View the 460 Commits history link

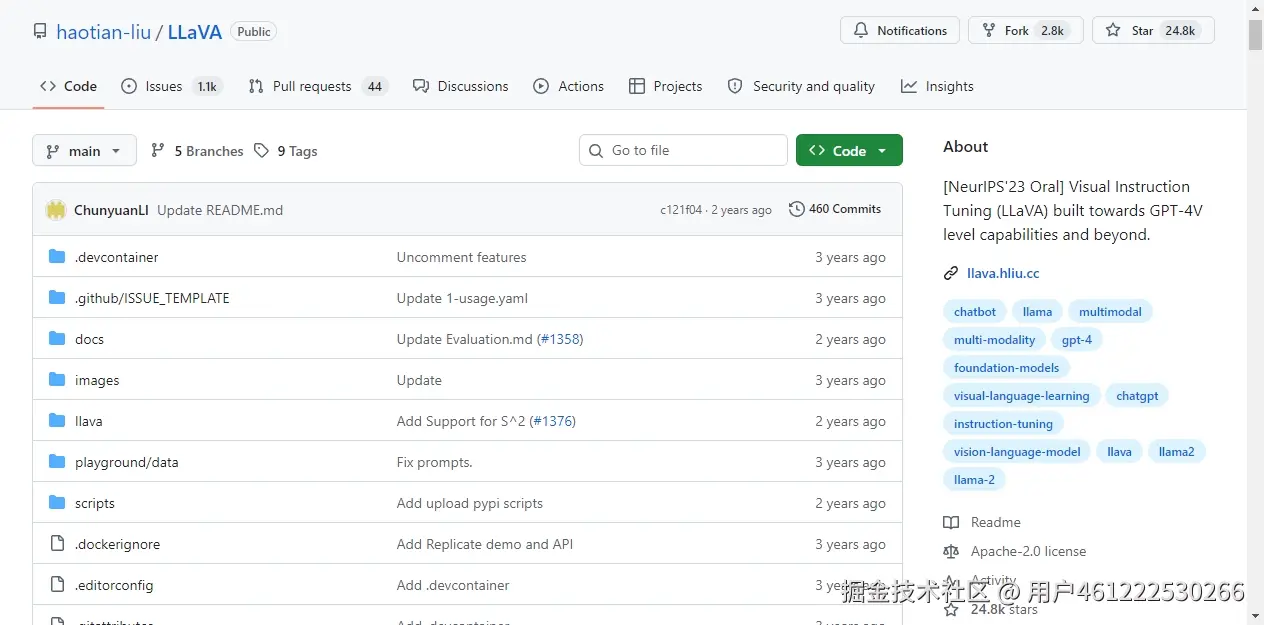[835, 209]
